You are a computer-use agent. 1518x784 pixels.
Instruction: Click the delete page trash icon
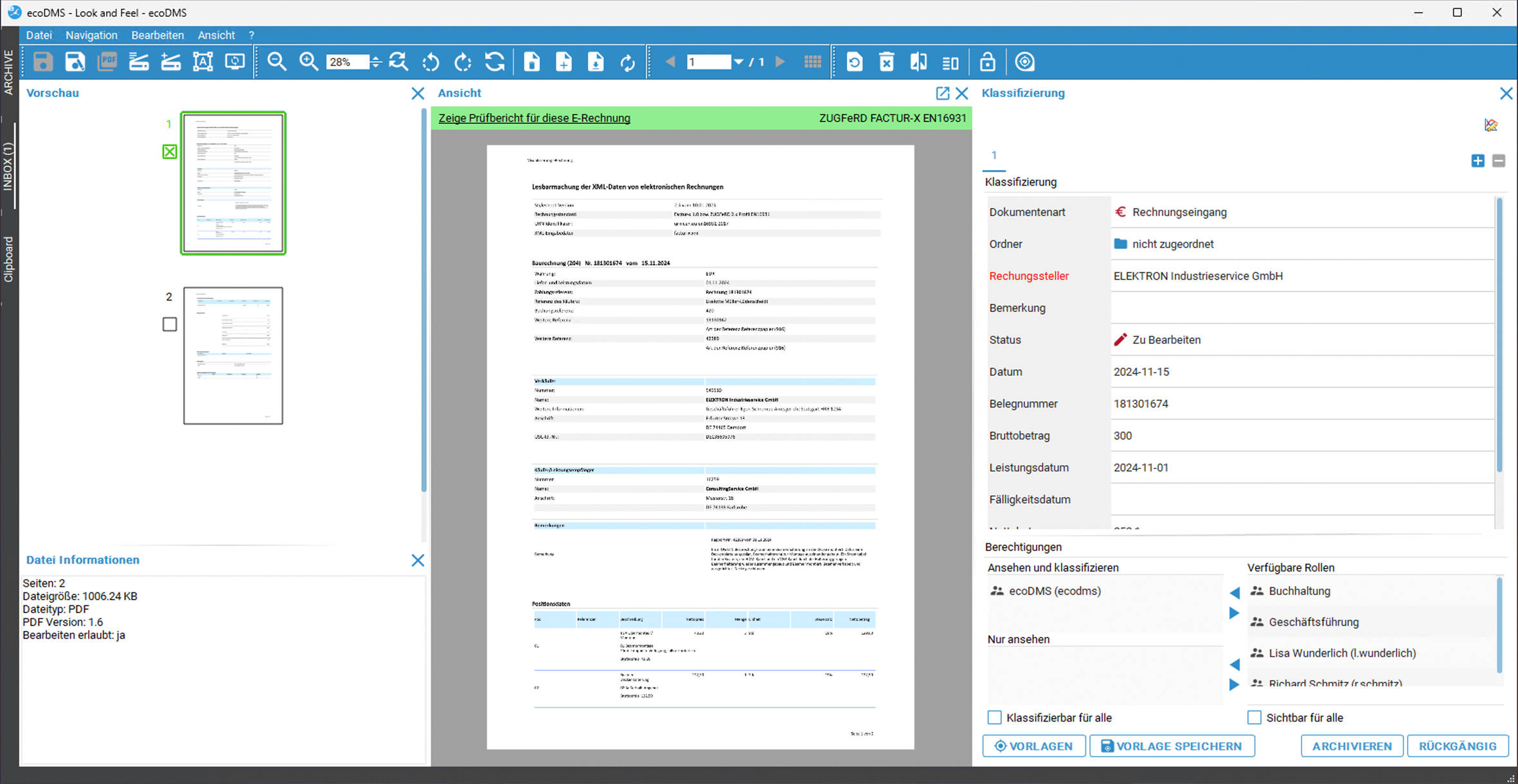tap(887, 62)
